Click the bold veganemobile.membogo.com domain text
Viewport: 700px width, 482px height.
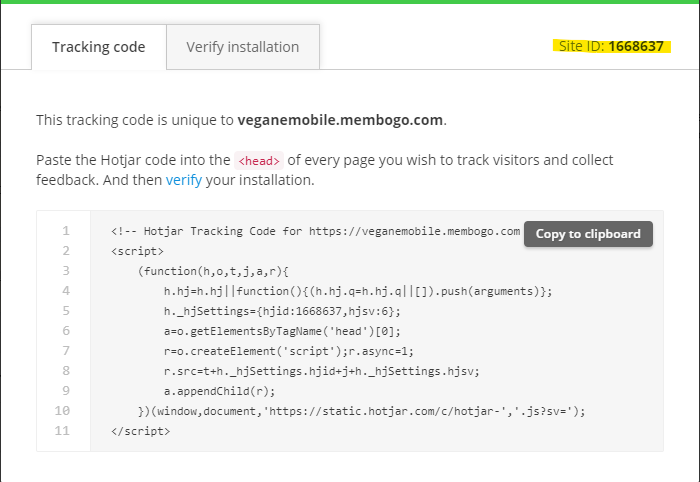[340, 119]
